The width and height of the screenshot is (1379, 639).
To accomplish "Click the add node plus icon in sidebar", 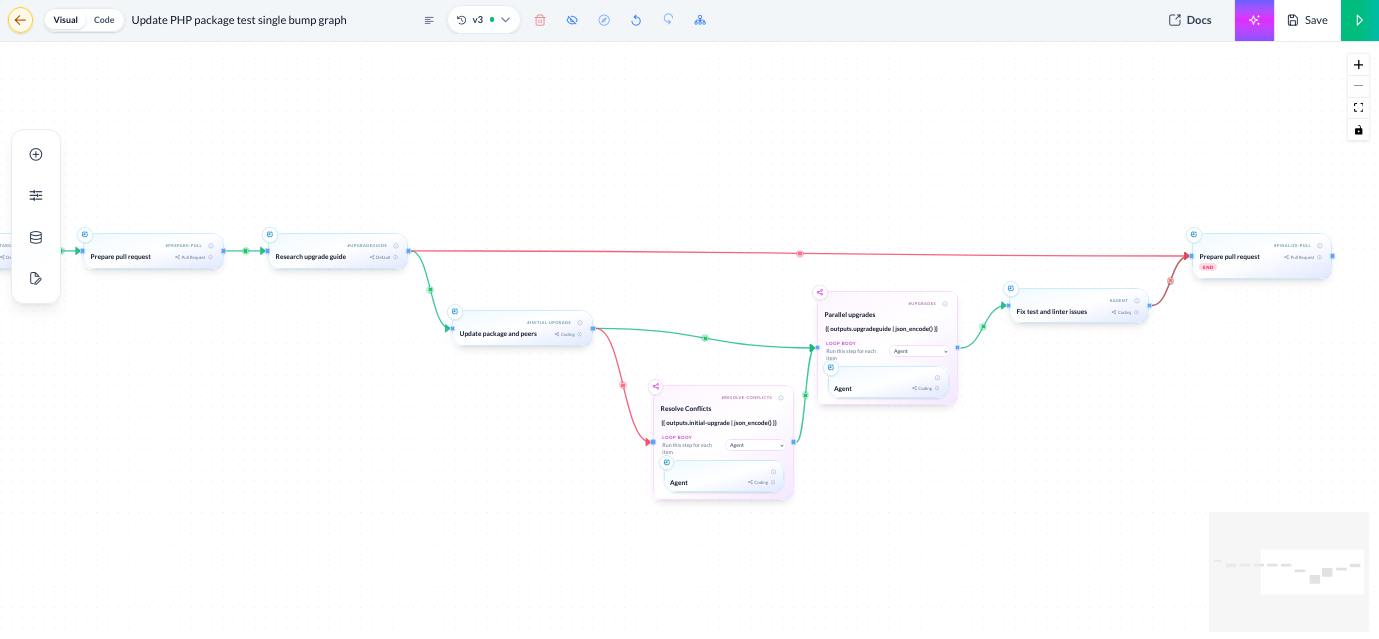I will pos(36,154).
